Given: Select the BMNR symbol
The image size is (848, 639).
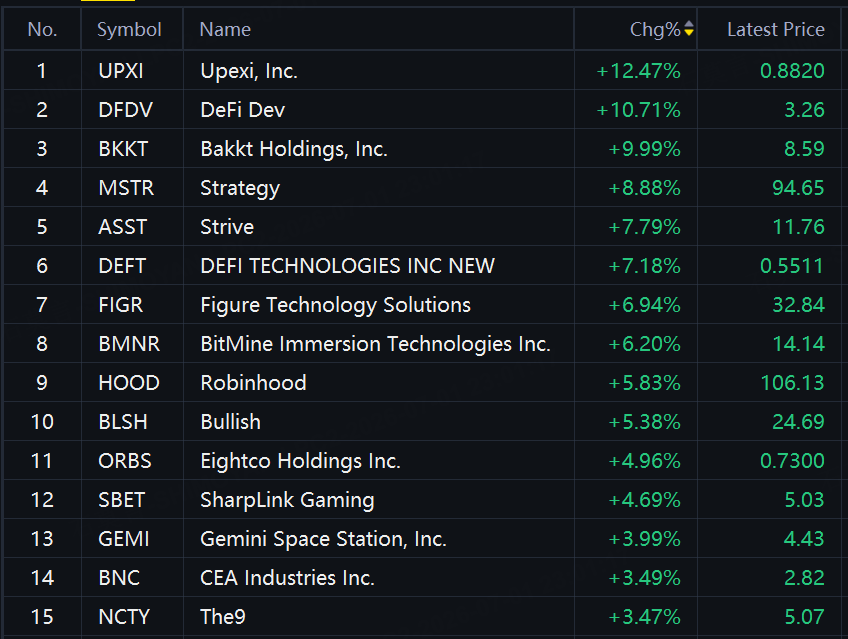Looking at the screenshot, I should click(129, 344).
